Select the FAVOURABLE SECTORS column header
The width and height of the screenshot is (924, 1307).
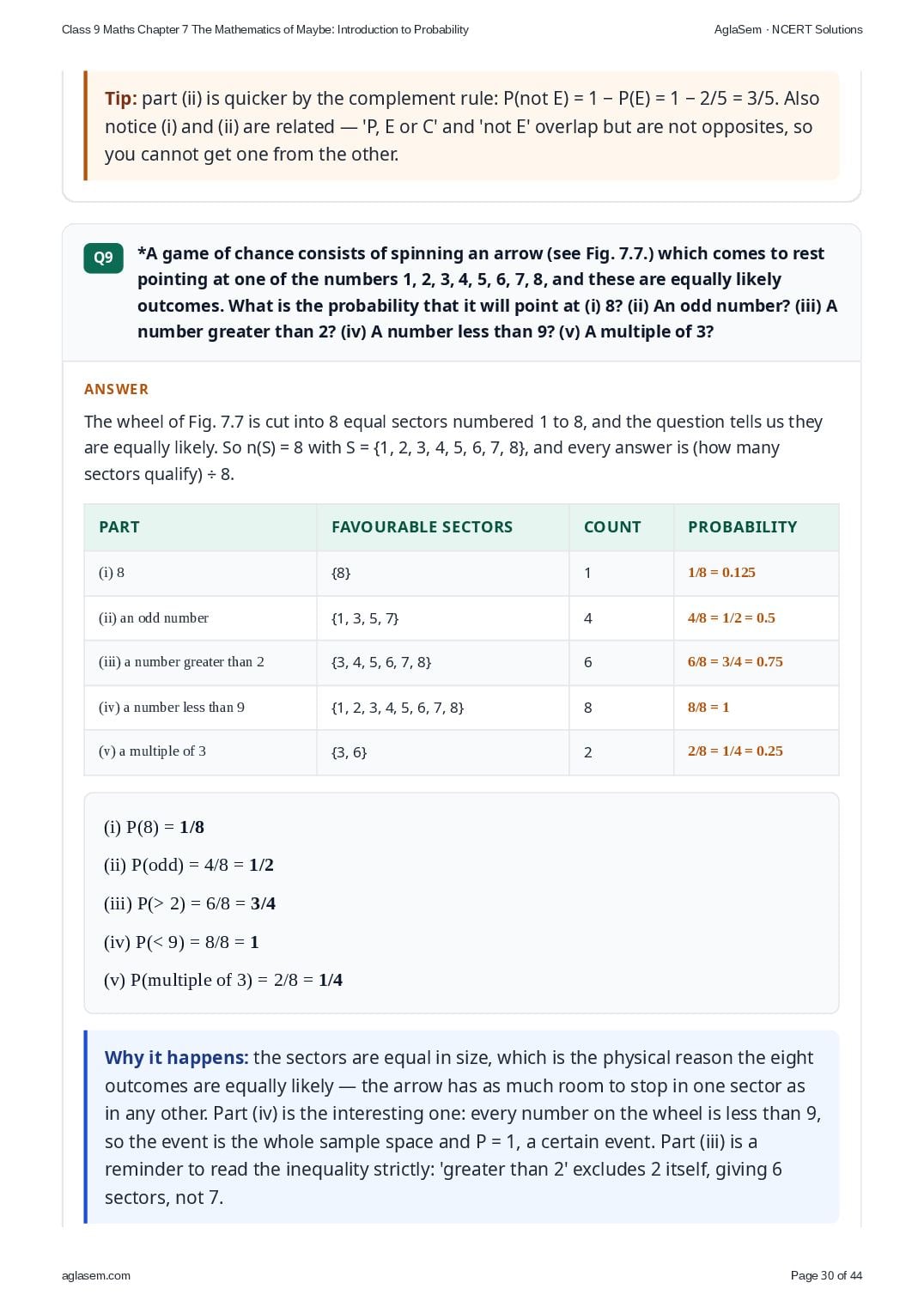[422, 527]
